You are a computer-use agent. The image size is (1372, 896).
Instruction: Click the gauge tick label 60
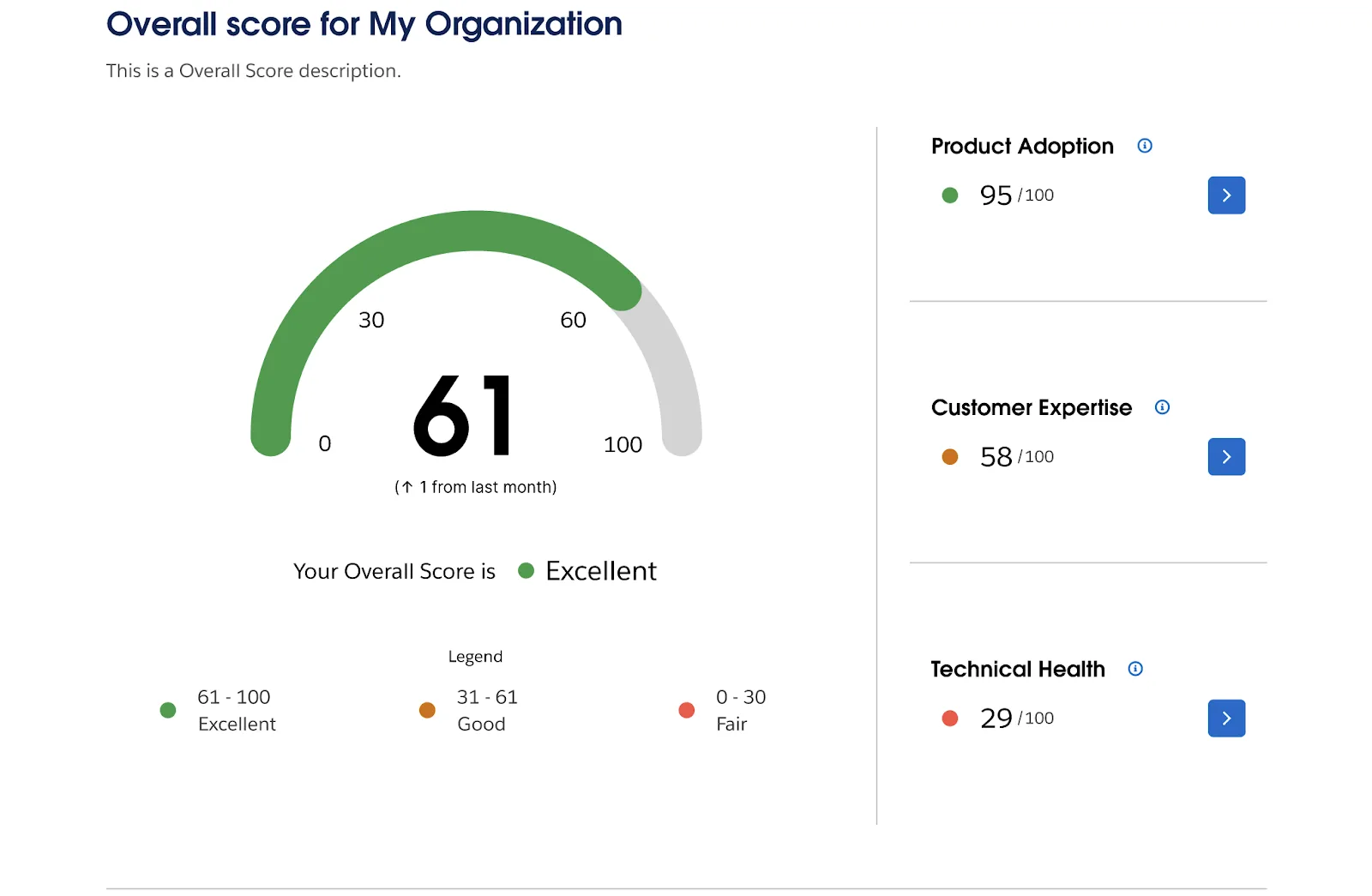574,320
